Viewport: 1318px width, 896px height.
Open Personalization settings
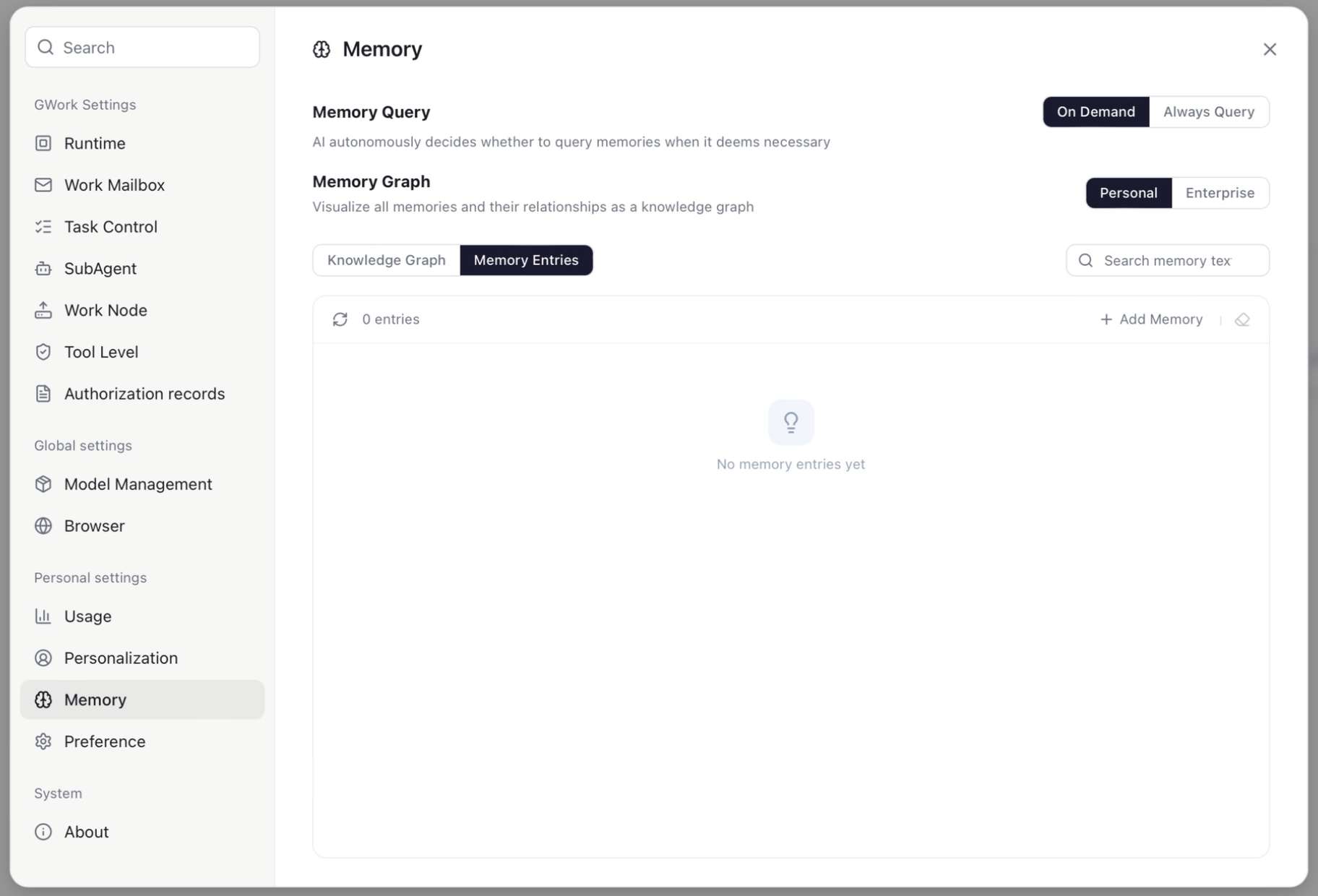pyautogui.click(x=142, y=658)
